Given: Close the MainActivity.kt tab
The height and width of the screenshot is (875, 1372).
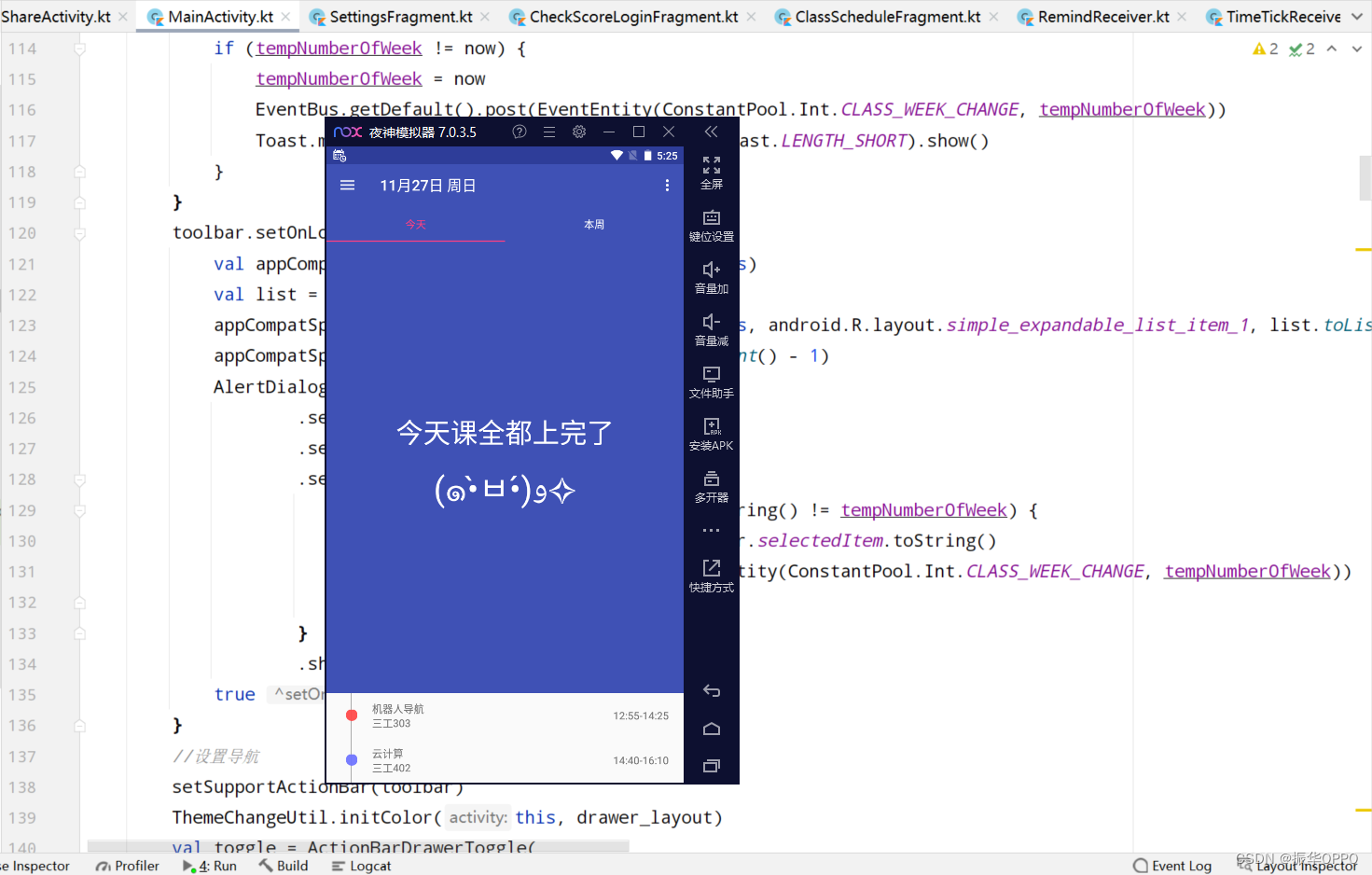Looking at the screenshot, I should (285, 17).
